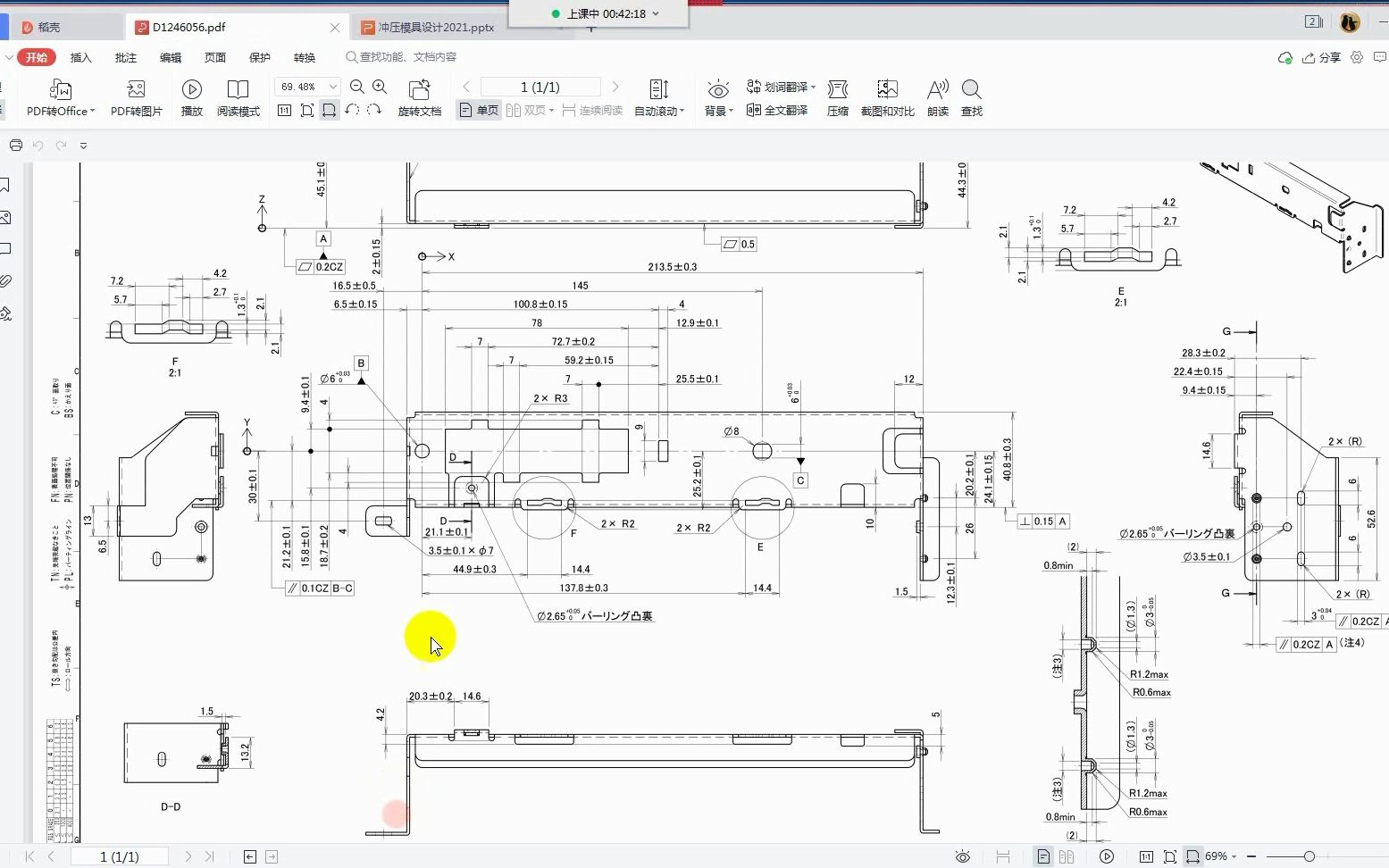Screen dimensions: 1389x868
Task: Expand the zoom percentage 69.48% combo box
Action: [x=333, y=87]
